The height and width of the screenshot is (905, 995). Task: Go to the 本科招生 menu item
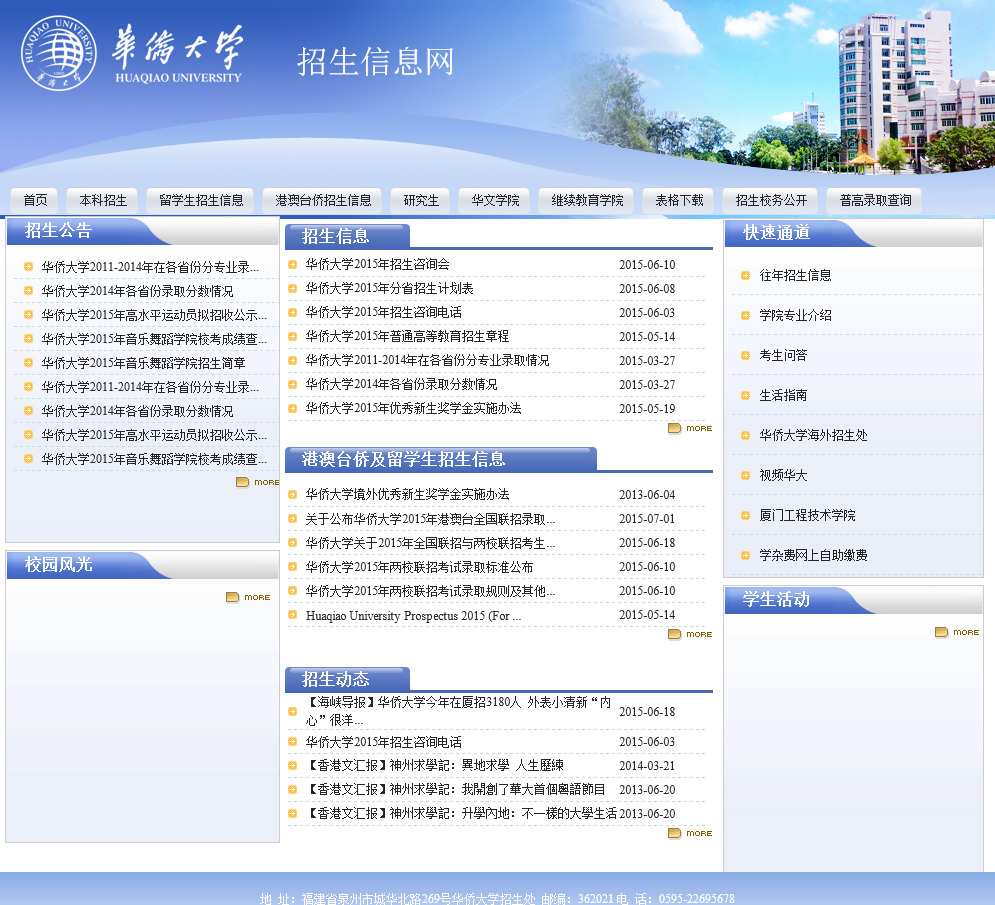click(103, 201)
